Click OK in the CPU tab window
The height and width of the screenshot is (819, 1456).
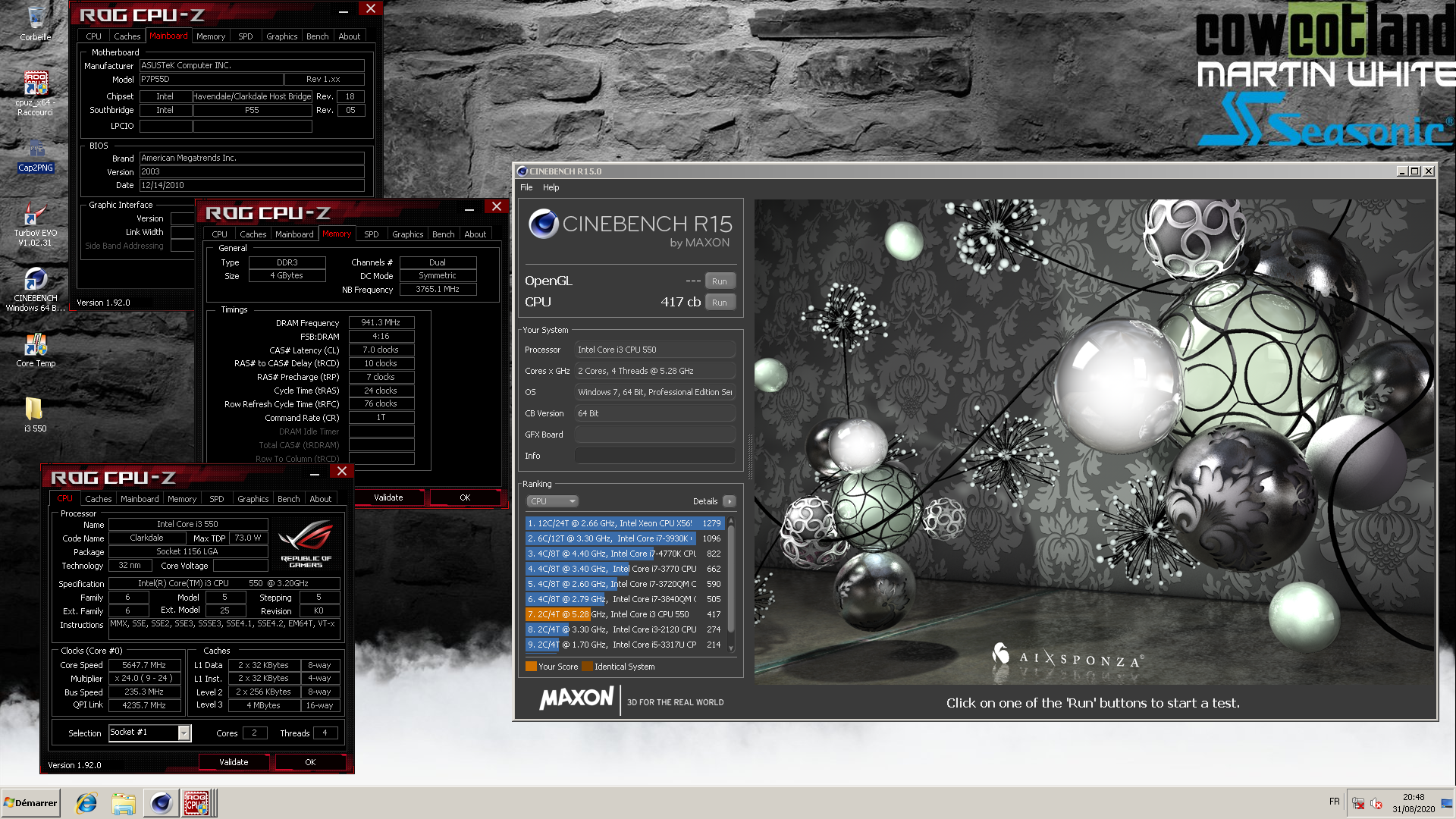click(310, 762)
